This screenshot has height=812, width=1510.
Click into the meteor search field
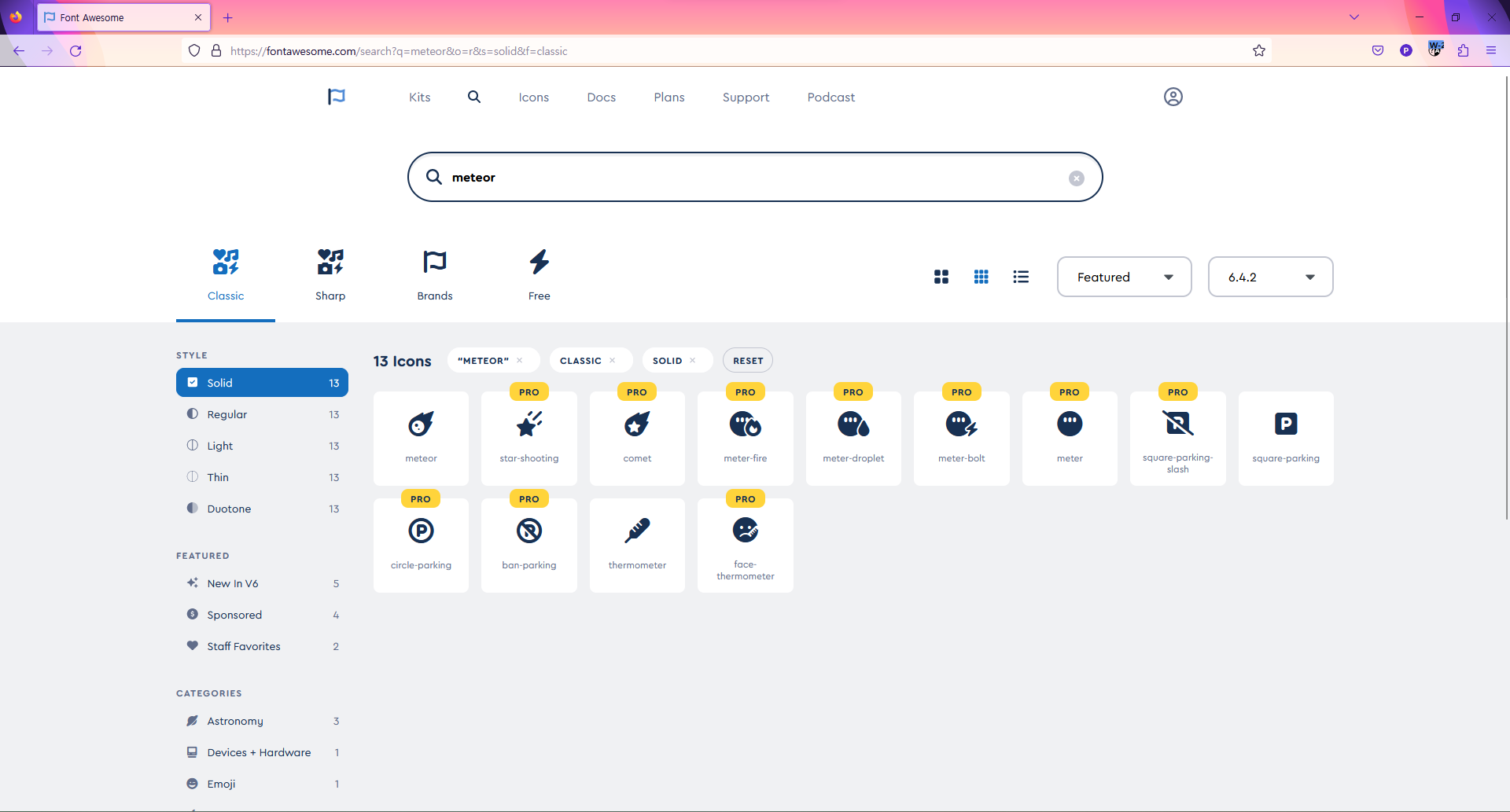tap(755, 178)
